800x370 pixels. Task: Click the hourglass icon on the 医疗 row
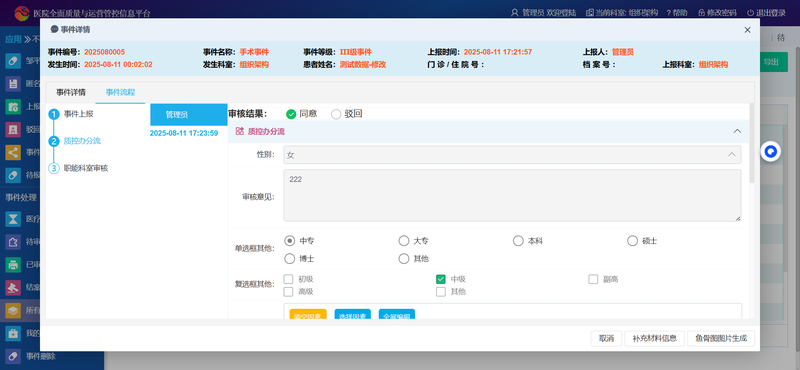pos(13,219)
